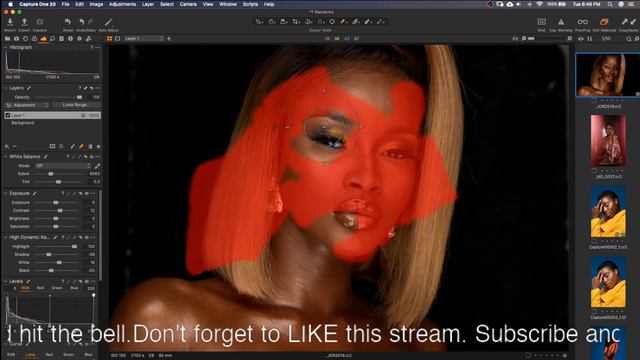Click the Auto Adjust wand icon
The width and height of the screenshot is (640, 360).
pos(109,22)
